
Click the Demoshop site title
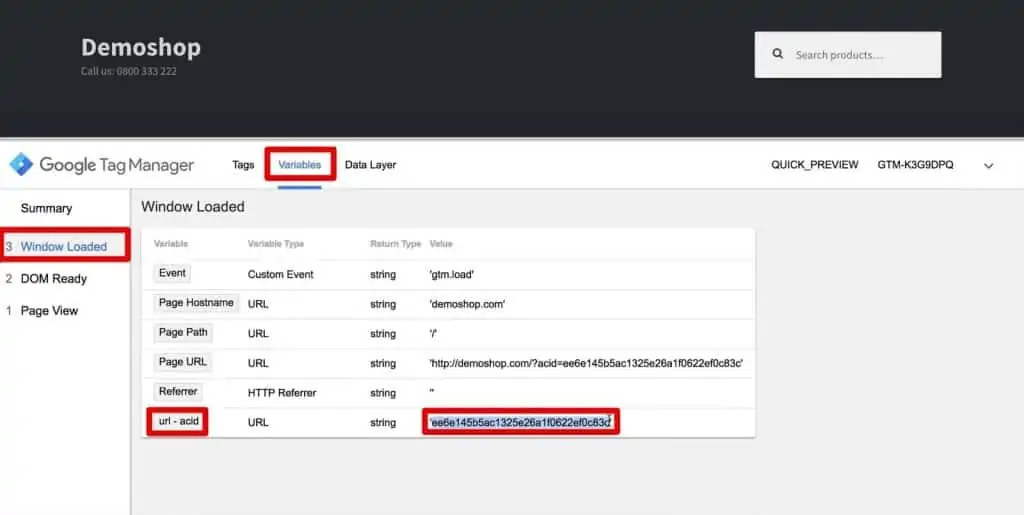(141, 47)
